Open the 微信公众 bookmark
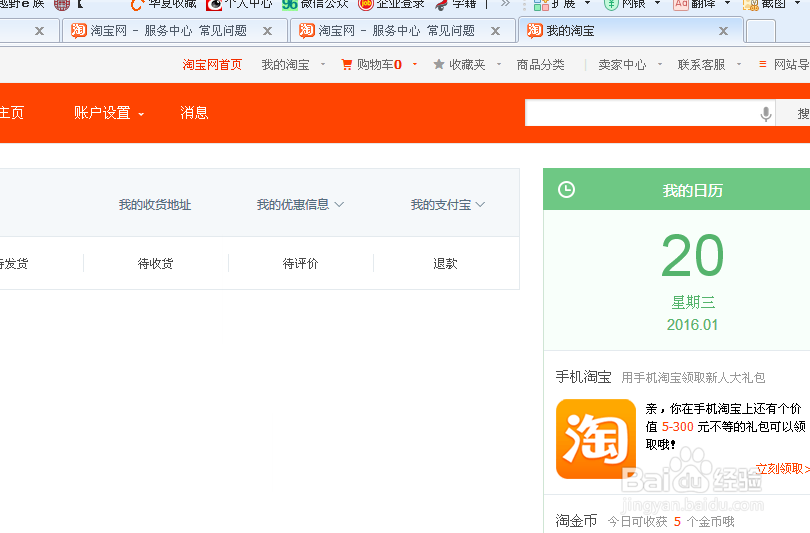 (315, 4)
